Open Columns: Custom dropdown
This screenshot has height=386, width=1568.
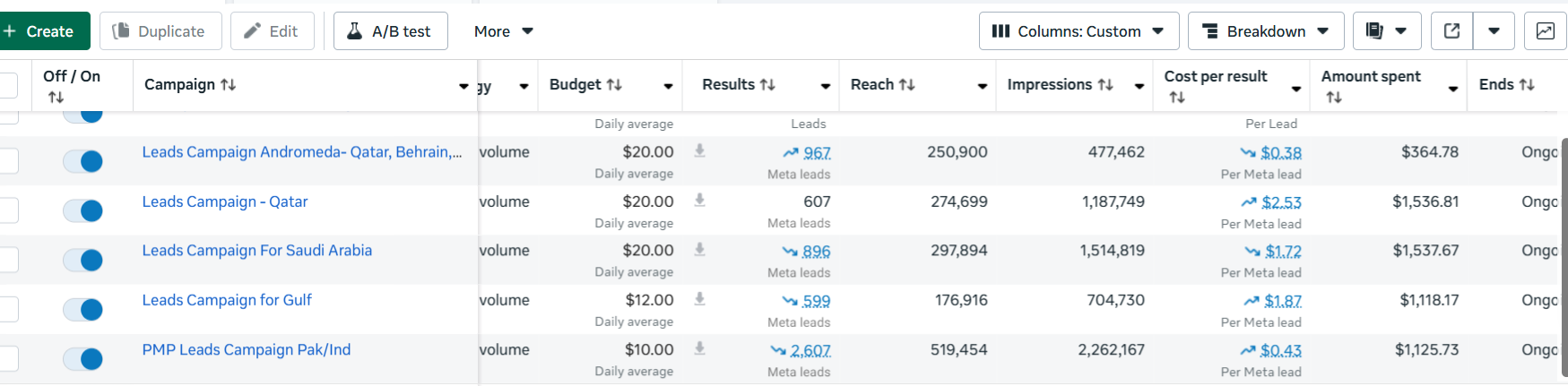[x=1078, y=31]
